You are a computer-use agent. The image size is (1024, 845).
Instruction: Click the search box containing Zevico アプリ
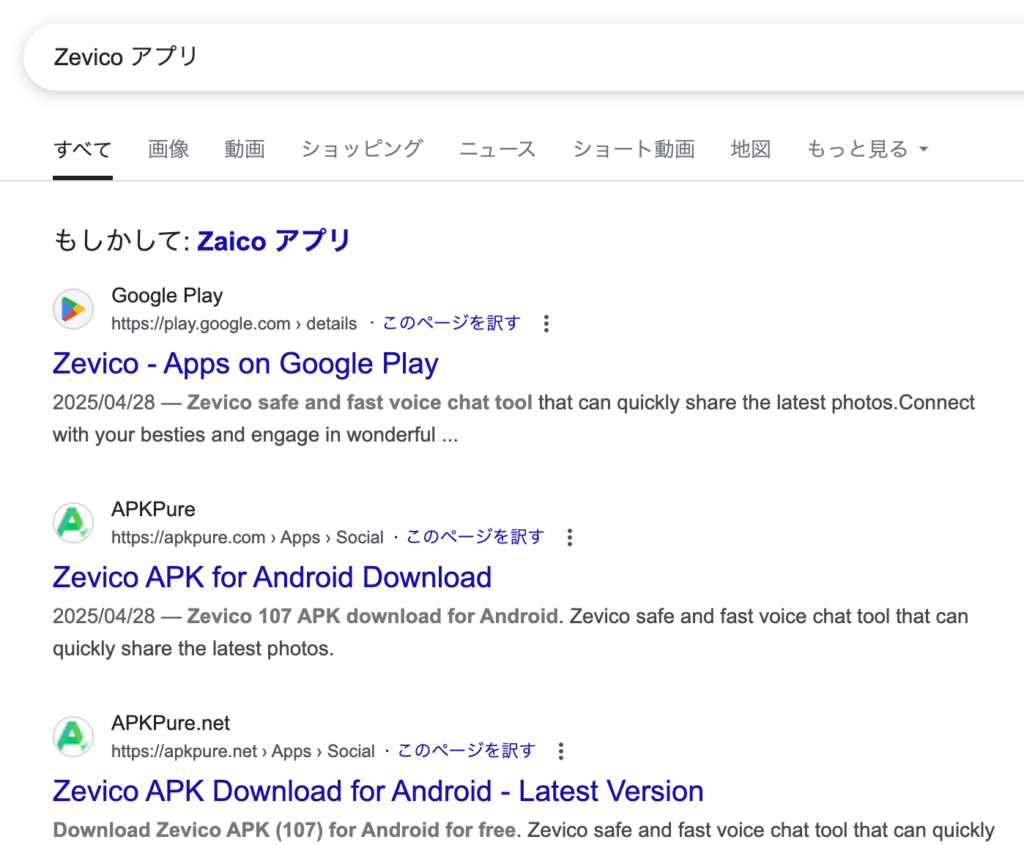click(x=524, y=57)
